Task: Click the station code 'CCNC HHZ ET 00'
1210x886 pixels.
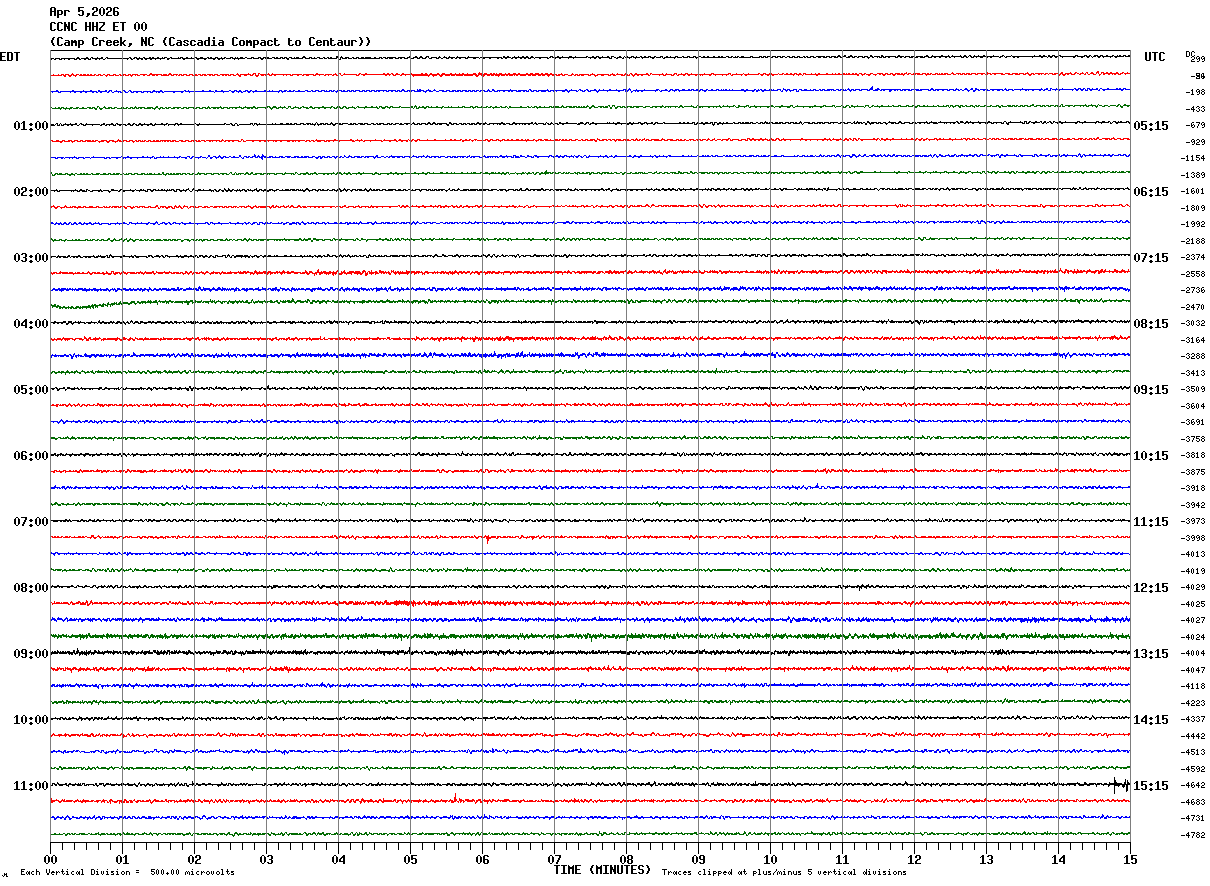Action: tap(98, 27)
